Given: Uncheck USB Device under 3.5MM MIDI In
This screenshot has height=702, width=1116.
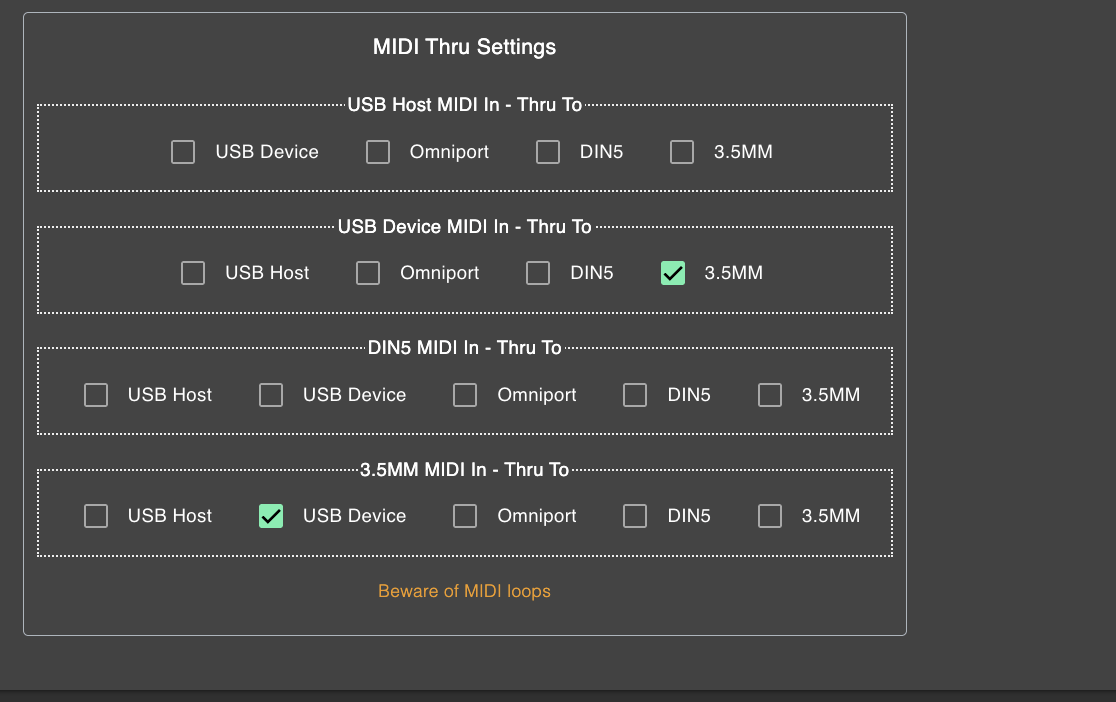Looking at the screenshot, I should click(x=271, y=516).
